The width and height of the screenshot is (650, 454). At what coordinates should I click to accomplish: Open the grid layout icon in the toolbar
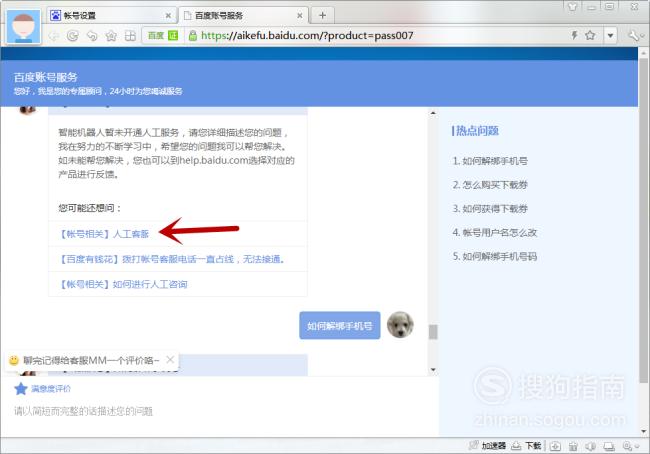coord(130,36)
